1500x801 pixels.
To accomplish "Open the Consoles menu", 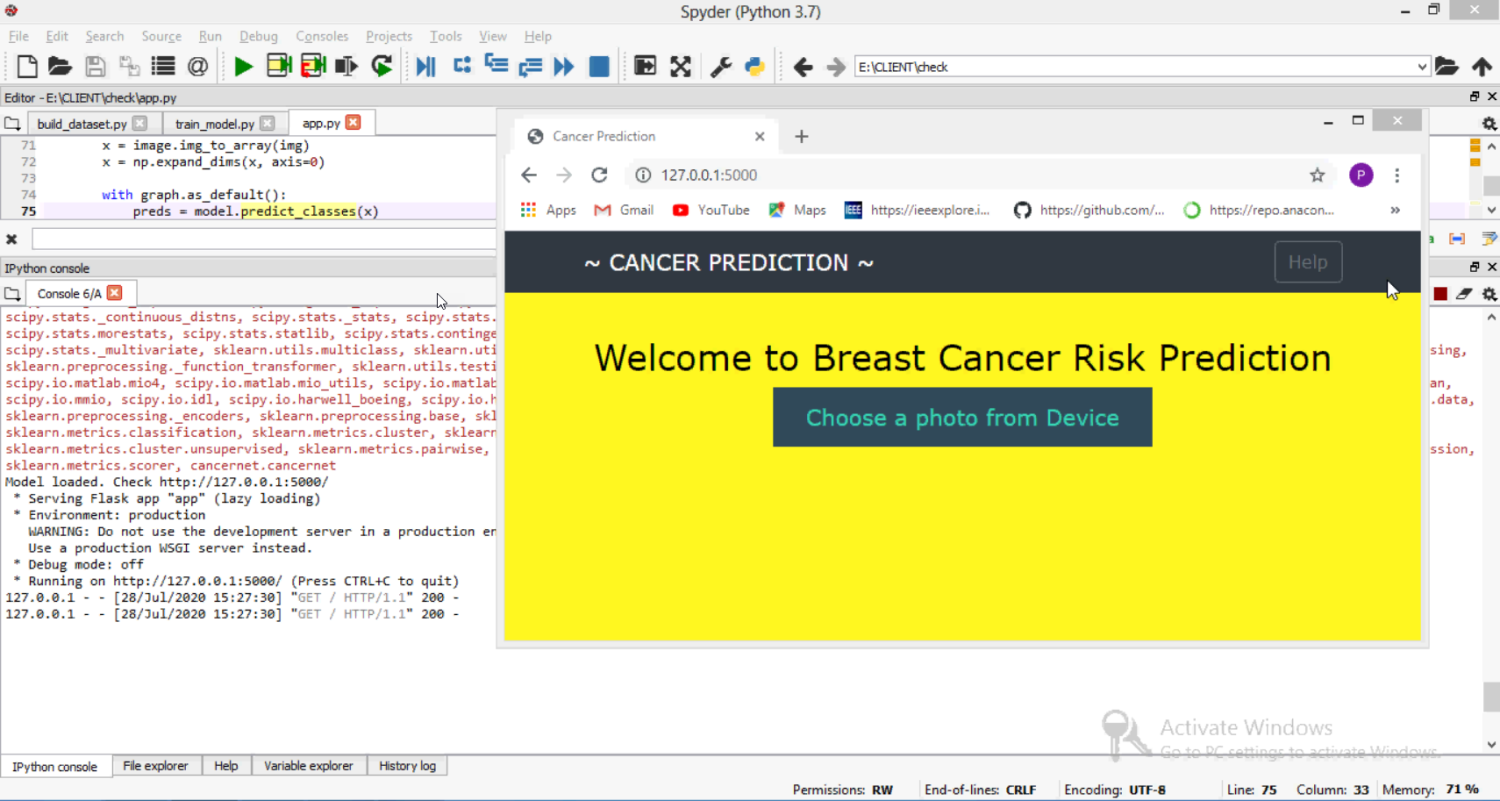I will coord(321,36).
